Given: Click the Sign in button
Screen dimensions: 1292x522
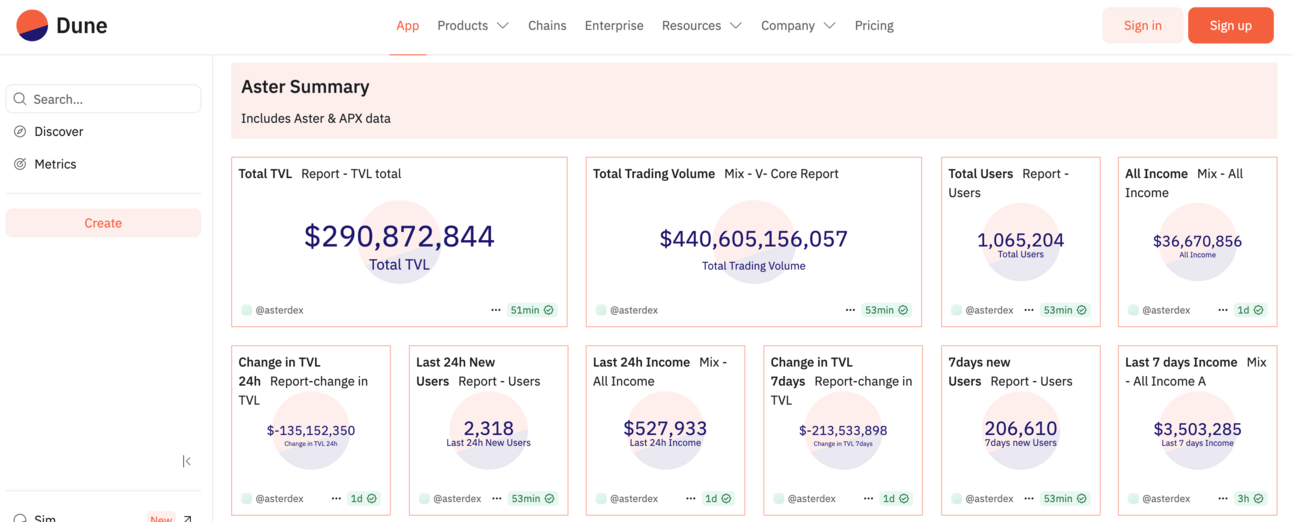Looking at the screenshot, I should coord(1142,26).
